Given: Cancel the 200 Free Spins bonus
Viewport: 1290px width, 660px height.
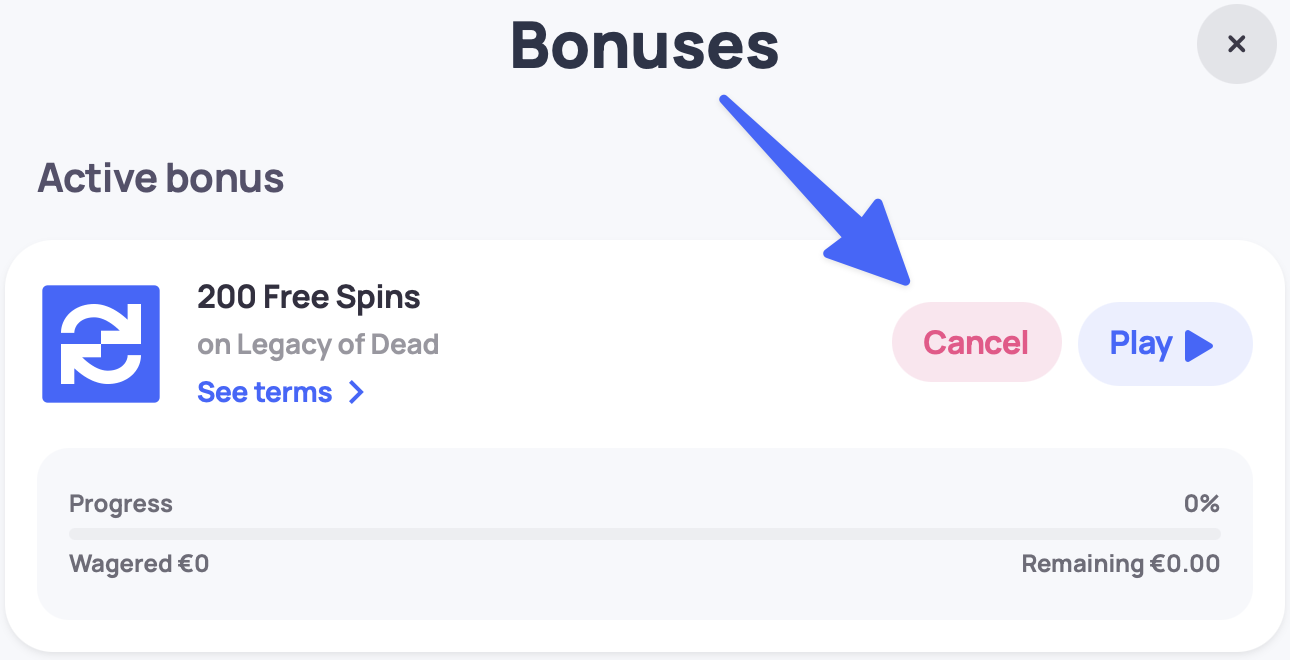Looking at the screenshot, I should click(975, 343).
